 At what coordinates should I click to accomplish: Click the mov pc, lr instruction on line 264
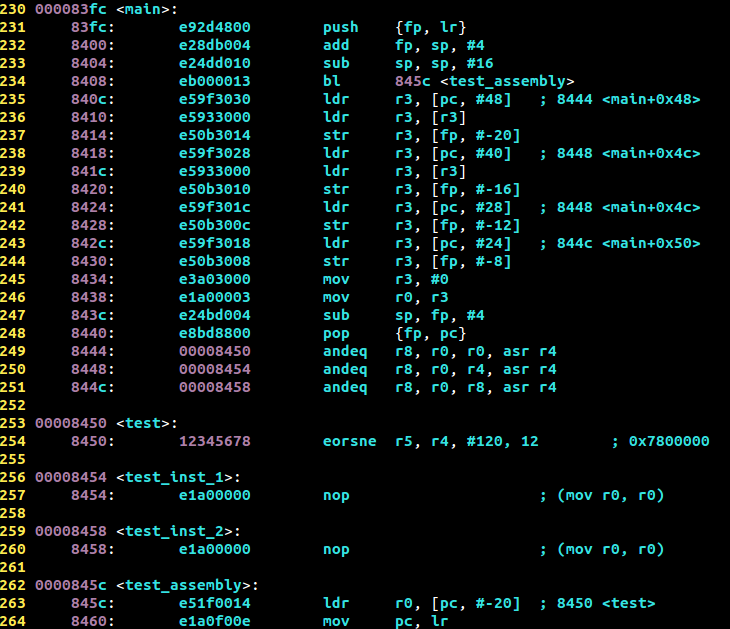(x=385, y=621)
